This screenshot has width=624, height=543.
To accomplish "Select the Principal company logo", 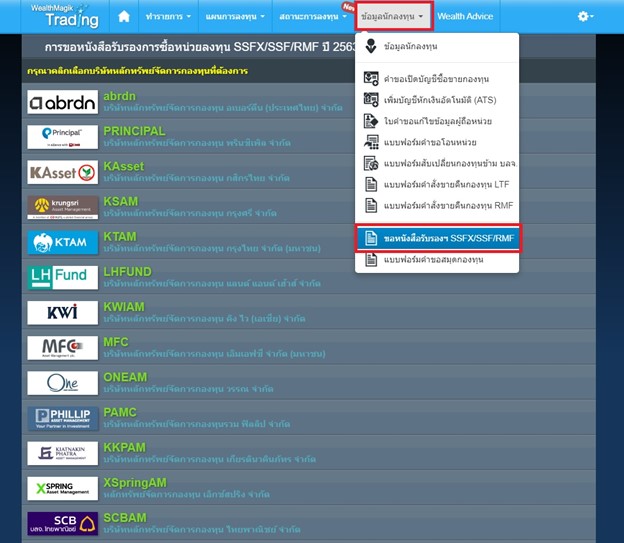I will click(x=62, y=137).
